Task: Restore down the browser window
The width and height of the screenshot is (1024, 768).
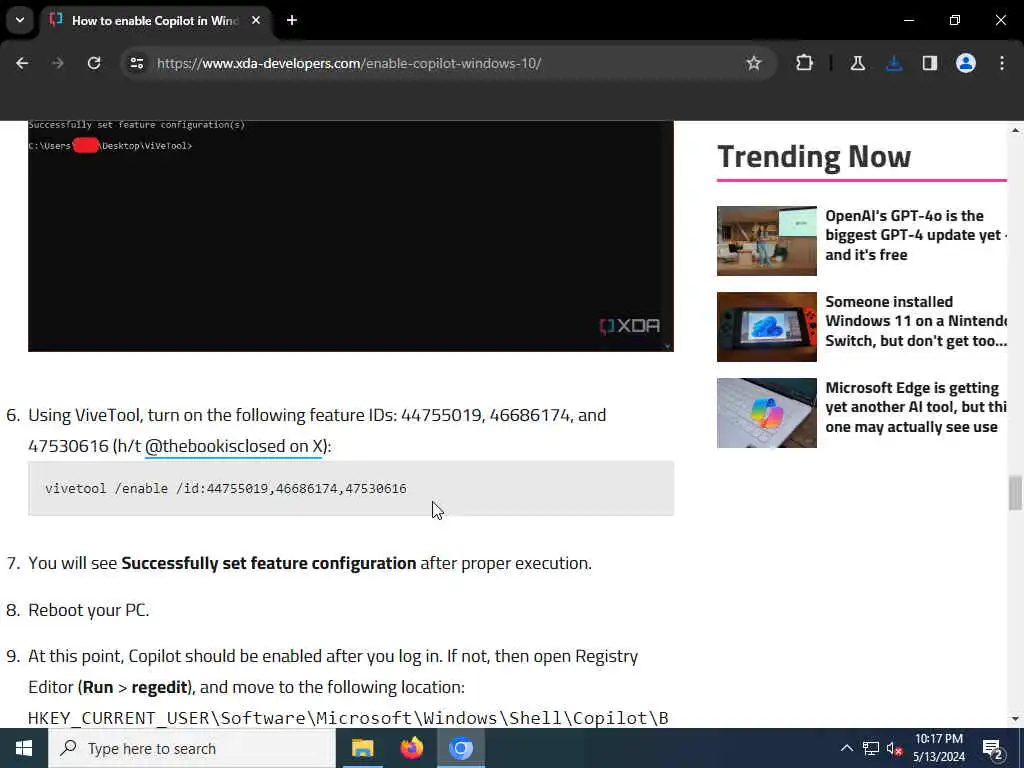Action: click(955, 20)
